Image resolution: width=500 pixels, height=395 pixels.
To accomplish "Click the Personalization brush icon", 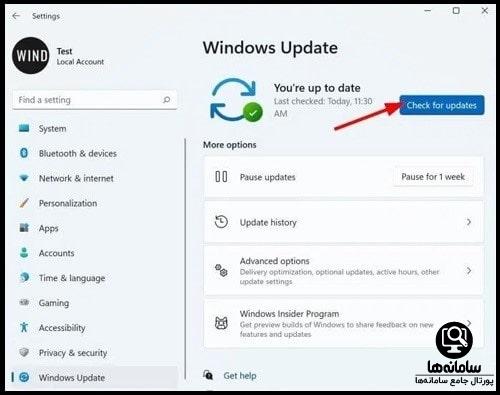I will 24,203.
